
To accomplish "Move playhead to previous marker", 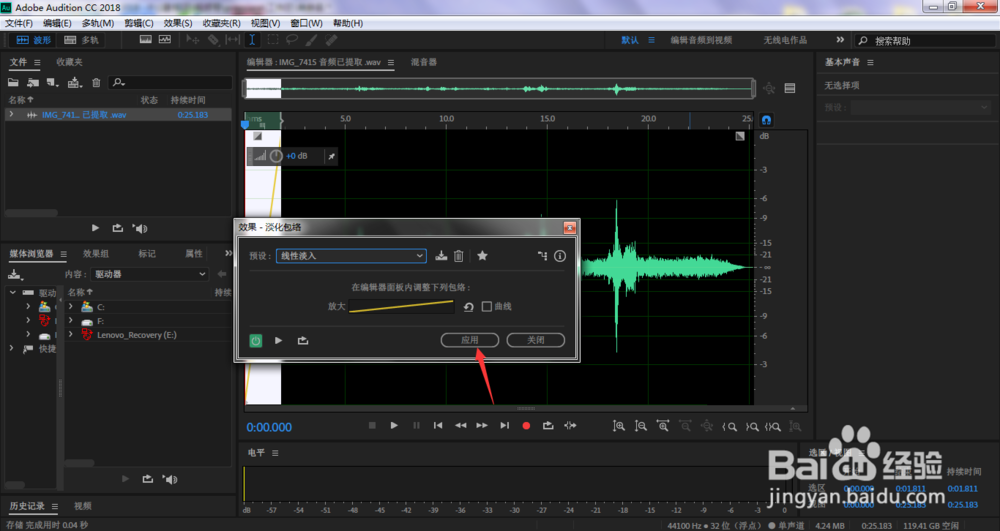I will coord(438,426).
